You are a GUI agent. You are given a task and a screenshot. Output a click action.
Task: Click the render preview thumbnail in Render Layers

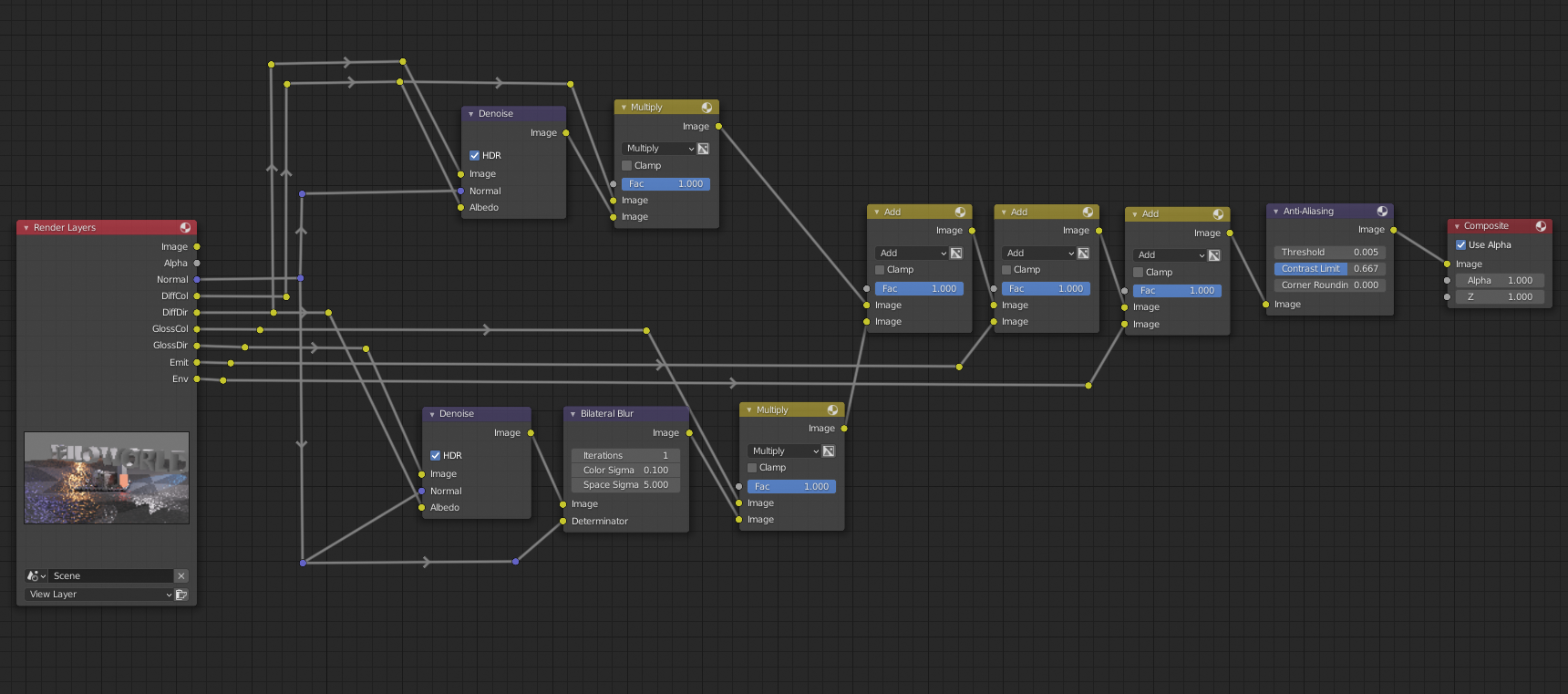pyautogui.click(x=107, y=478)
